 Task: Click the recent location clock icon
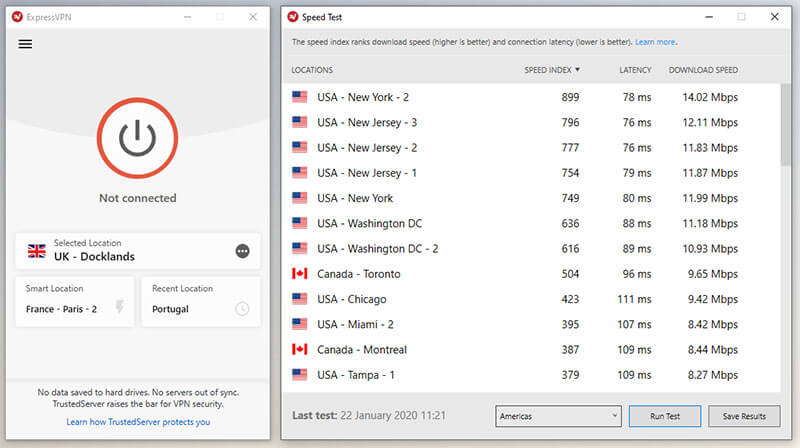(x=242, y=308)
